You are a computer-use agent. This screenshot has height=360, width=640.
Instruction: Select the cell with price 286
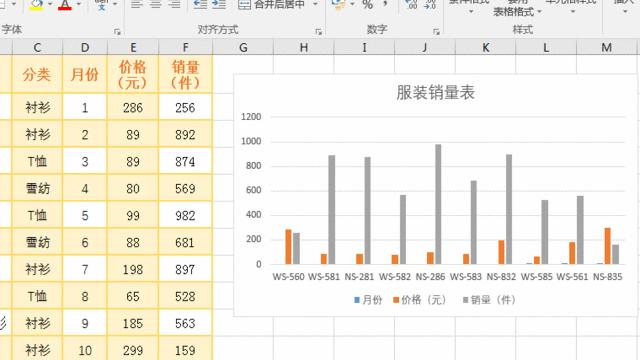click(133, 107)
